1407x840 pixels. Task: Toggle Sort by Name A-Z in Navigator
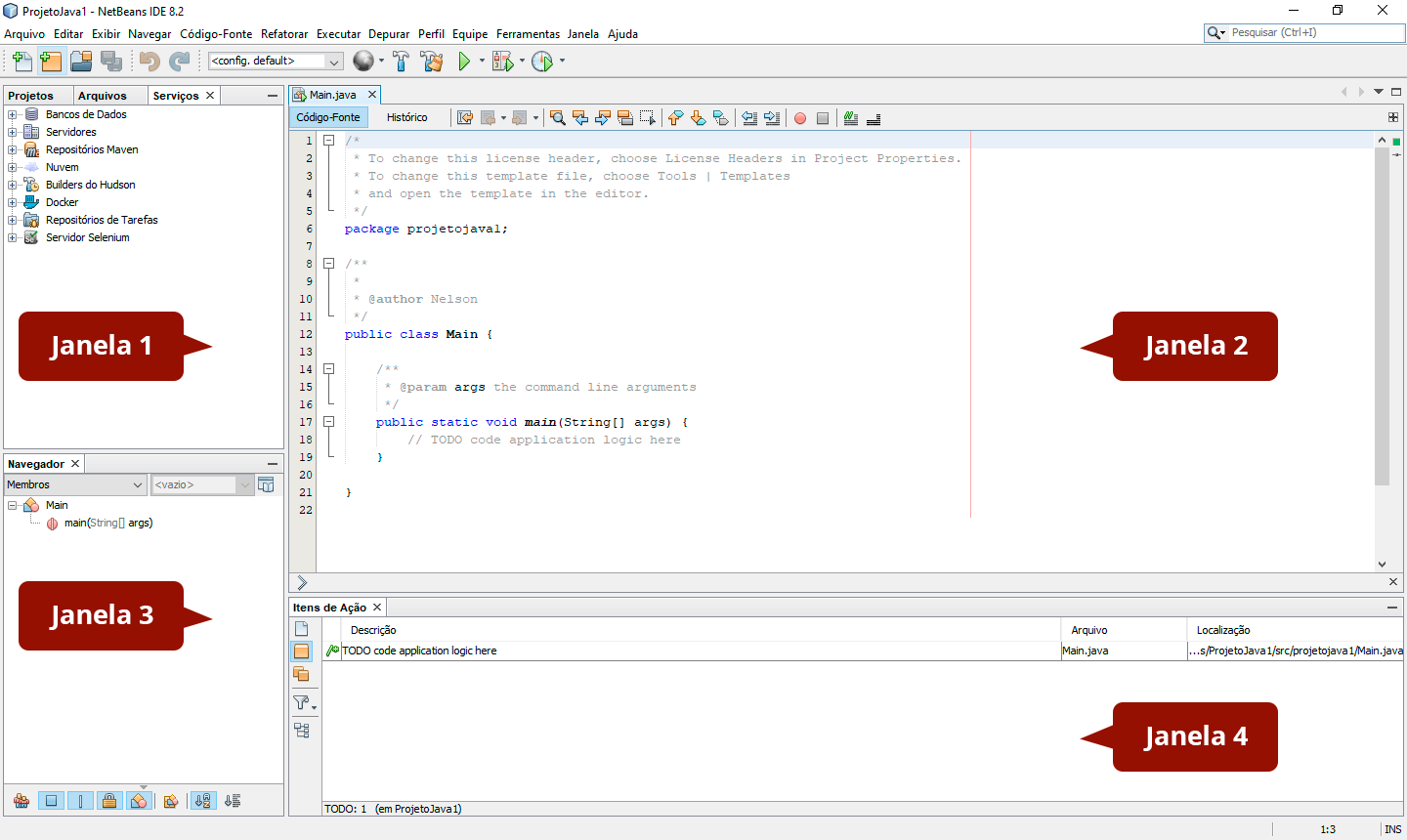point(203,801)
